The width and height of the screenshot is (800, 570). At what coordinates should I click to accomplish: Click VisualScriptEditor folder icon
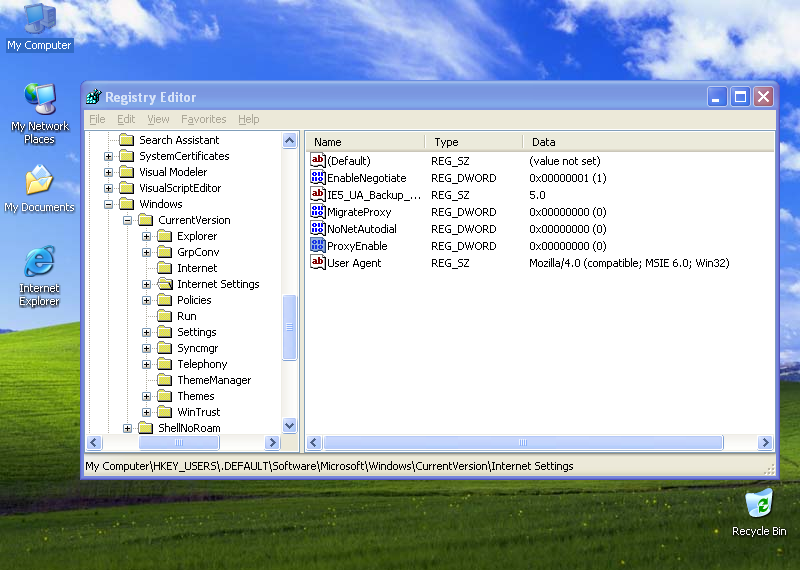click(x=127, y=188)
